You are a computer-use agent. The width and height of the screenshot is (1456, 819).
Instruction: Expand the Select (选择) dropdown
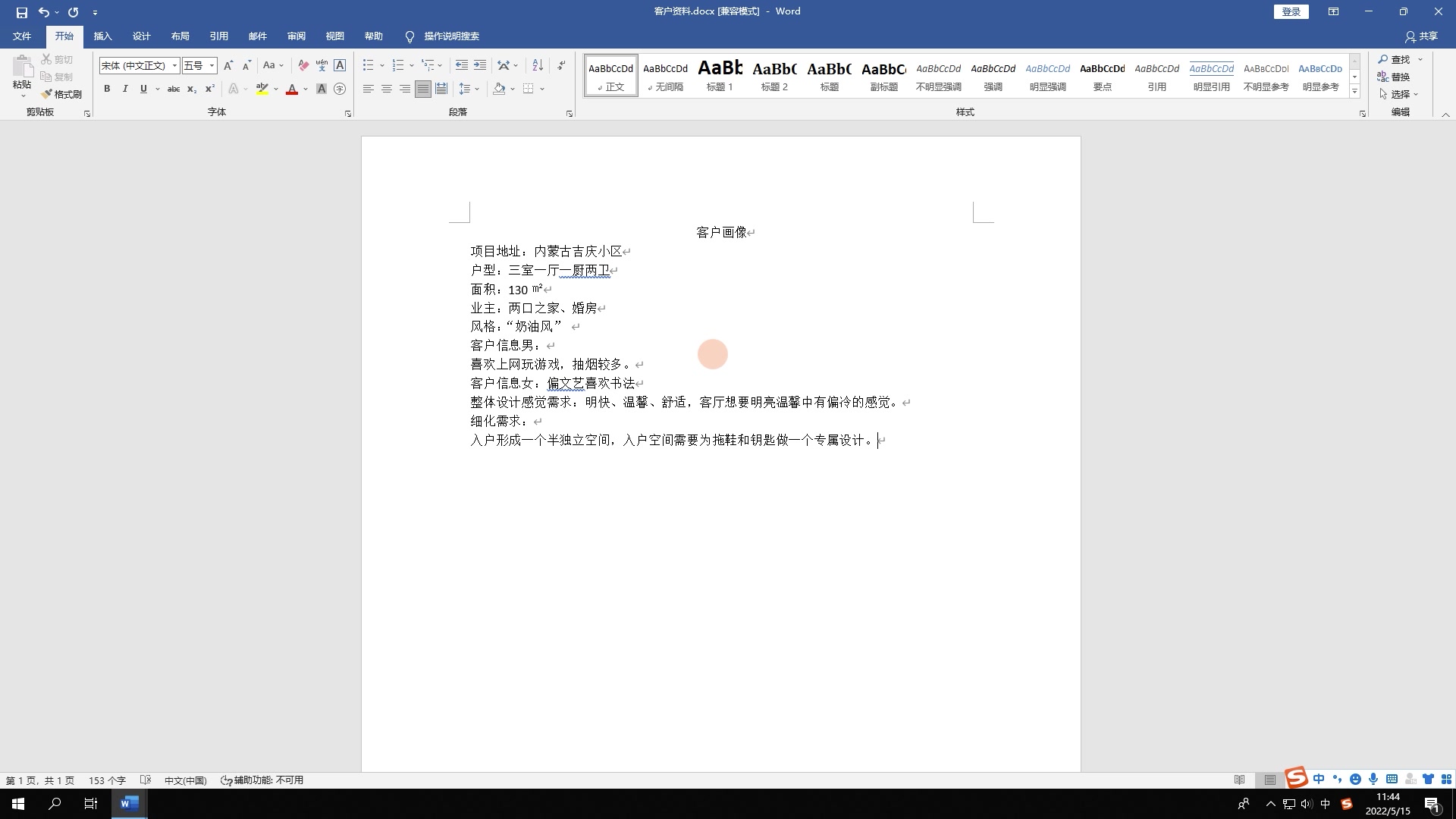point(1398,94)
